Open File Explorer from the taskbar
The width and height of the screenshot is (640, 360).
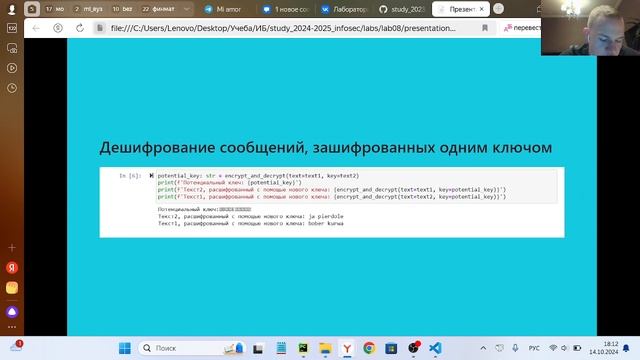pos(325,348)
